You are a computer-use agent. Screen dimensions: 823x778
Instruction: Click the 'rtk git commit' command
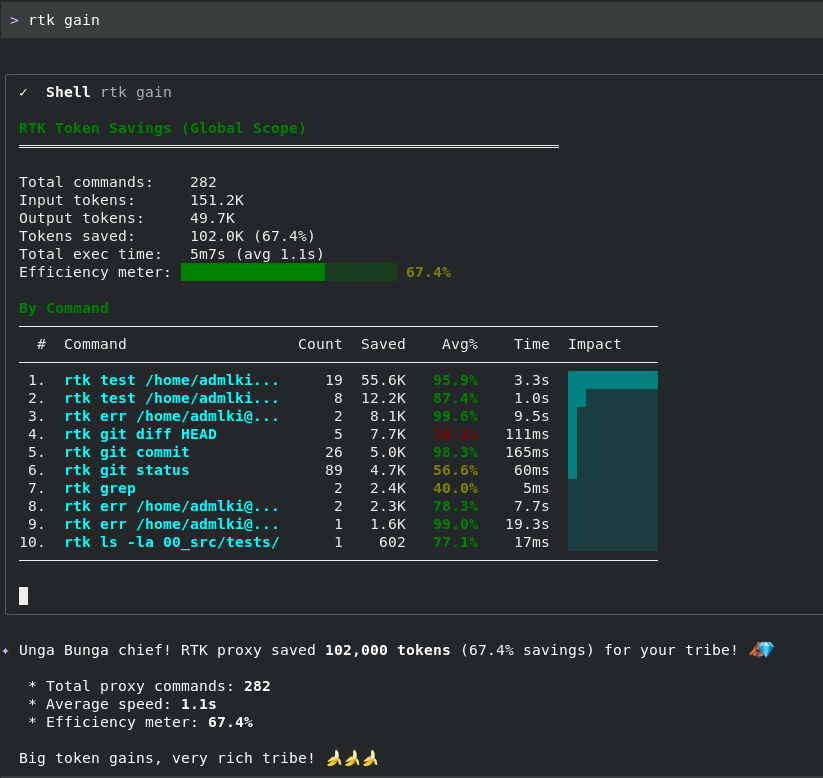(x=126, y=452)
